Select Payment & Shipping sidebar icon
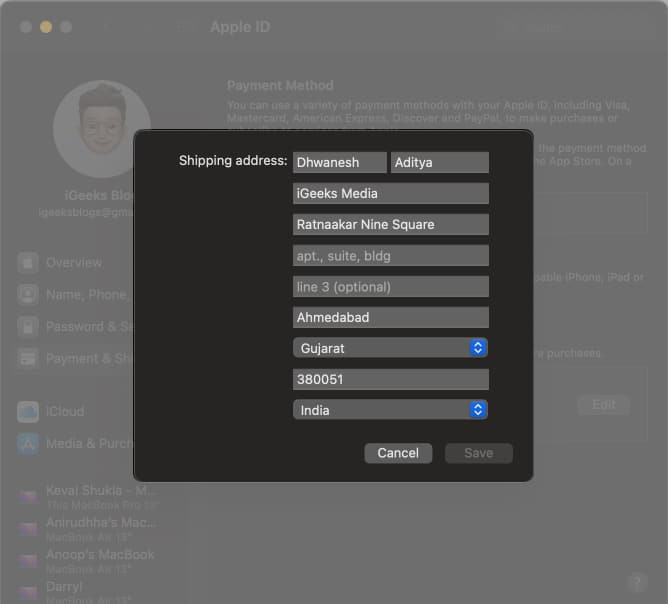 tap(28, 359)
